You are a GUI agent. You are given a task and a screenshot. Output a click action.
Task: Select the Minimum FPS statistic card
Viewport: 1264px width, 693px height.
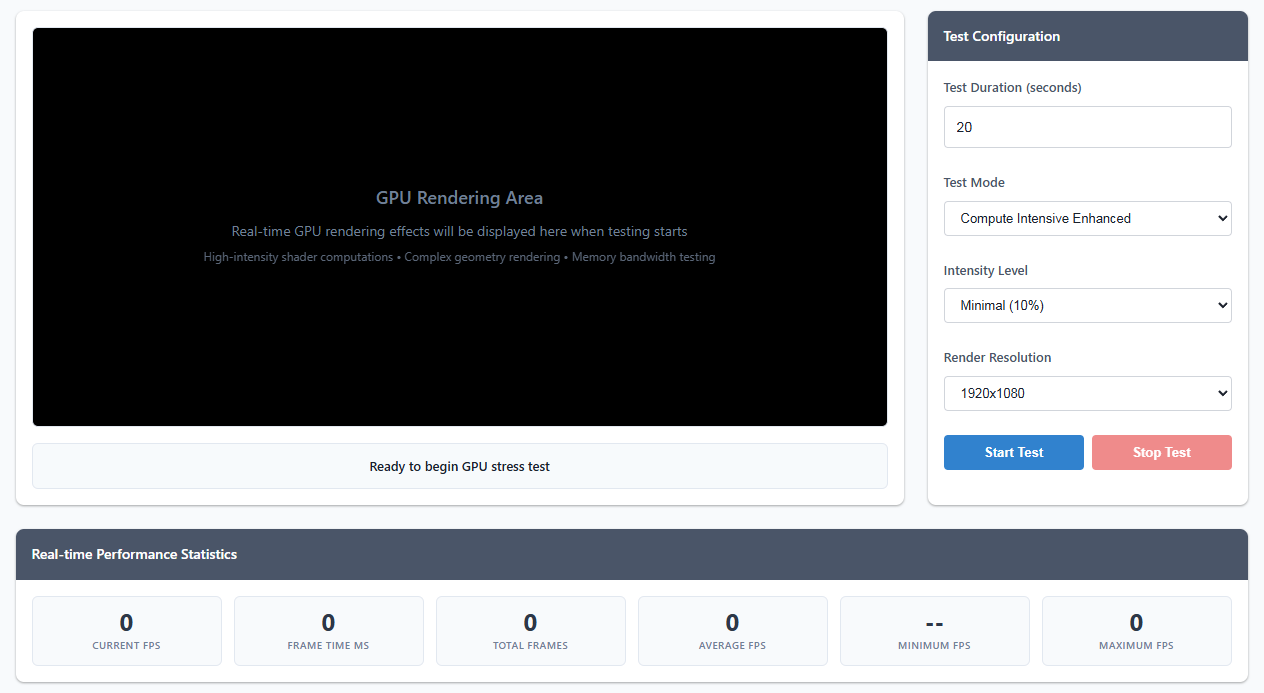coord(934,631)
